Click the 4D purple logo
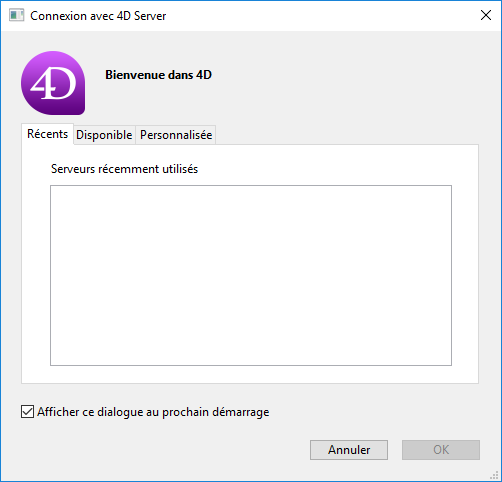Viewport: 502px width, 482px height. [53, 83]
